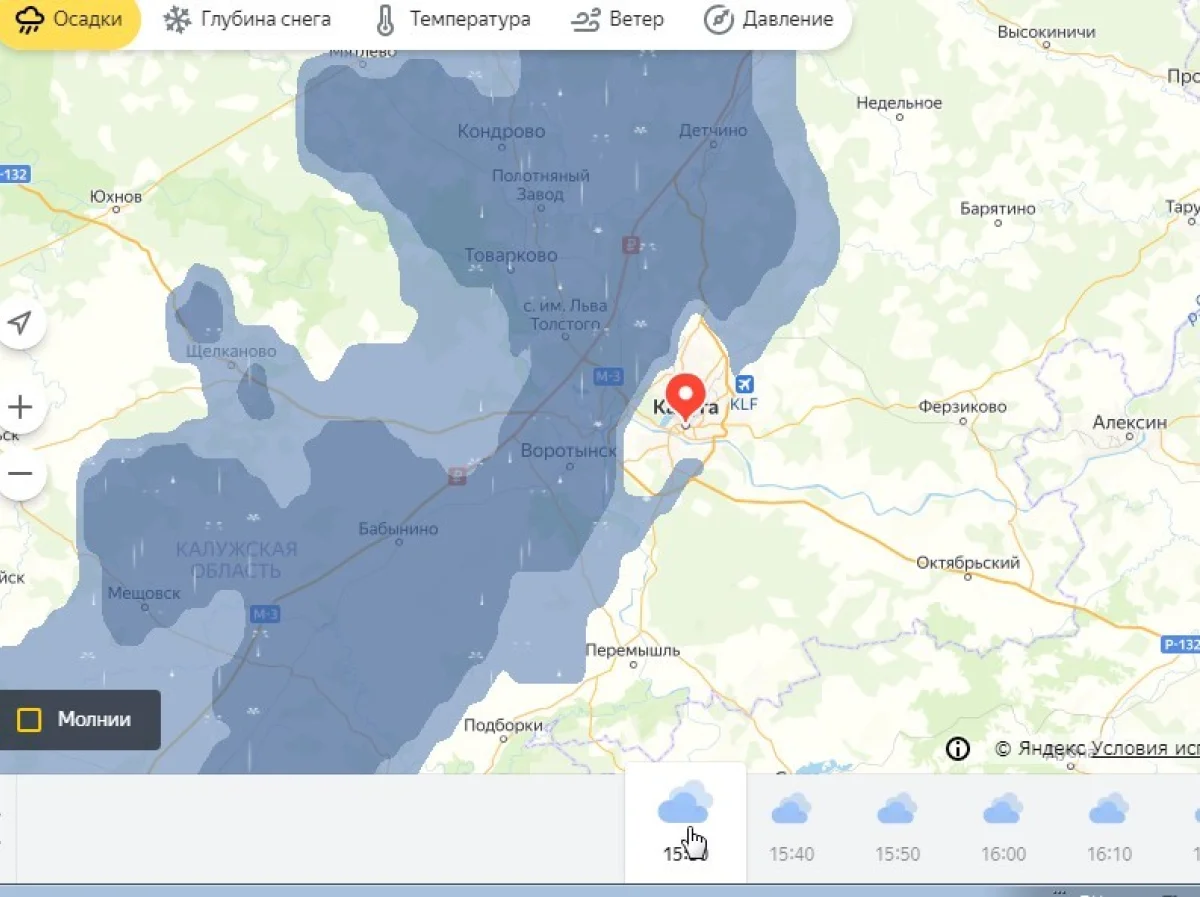The height and width of the screenshot is (897, 1200).
Task: Zoom out with the minus button
Action: pyautogui.click(x=20, y=474)
